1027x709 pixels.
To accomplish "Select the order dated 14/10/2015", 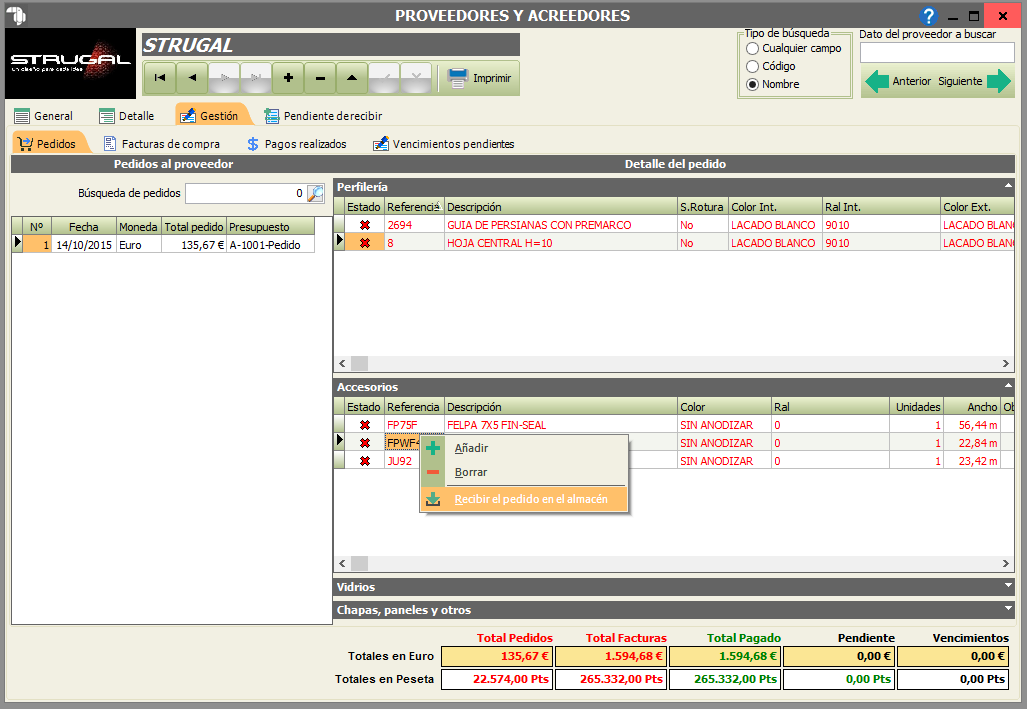I will (x=84, y=245).
